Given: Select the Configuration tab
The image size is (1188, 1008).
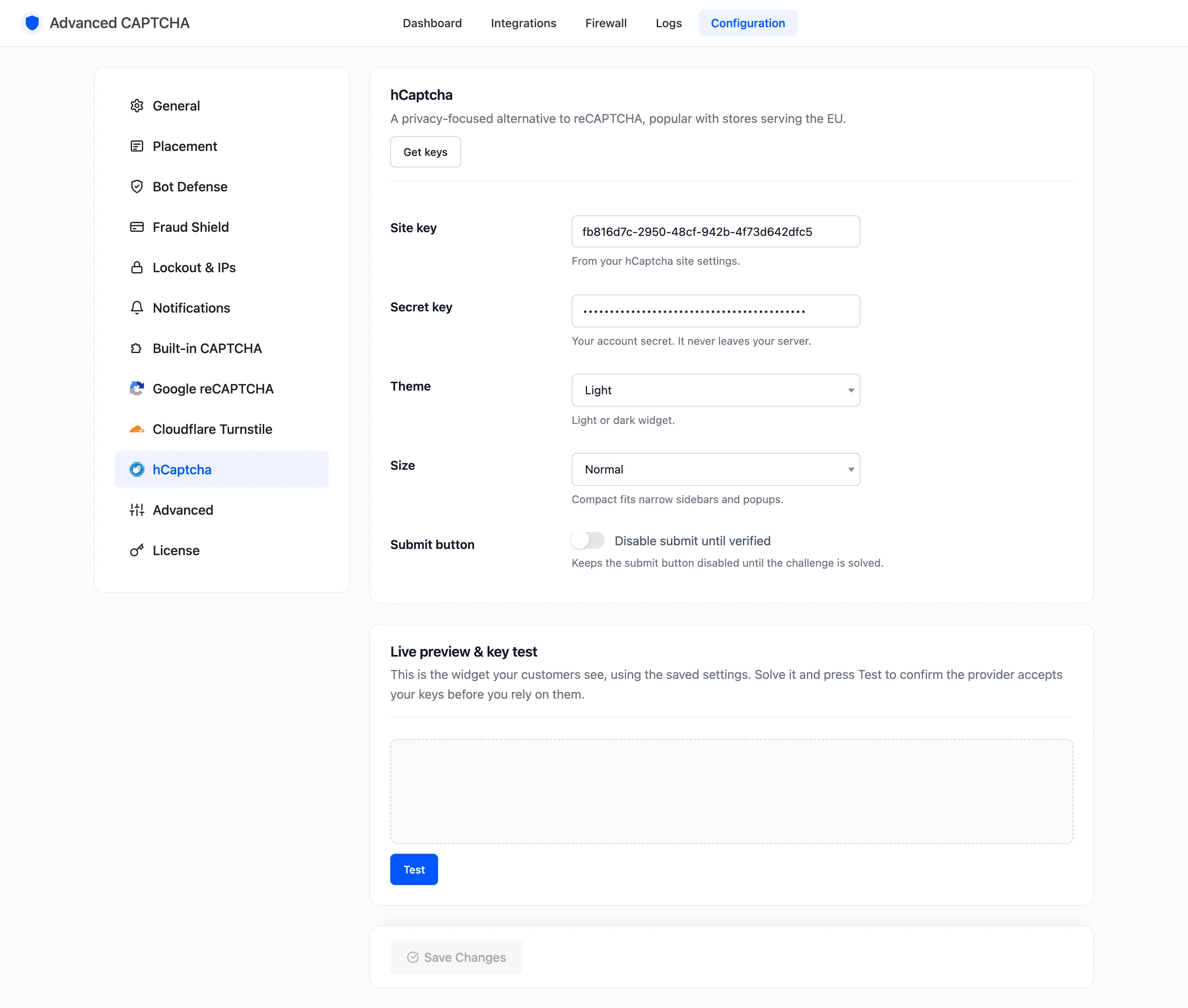Looking at the screenshot, I should [747, 24].
